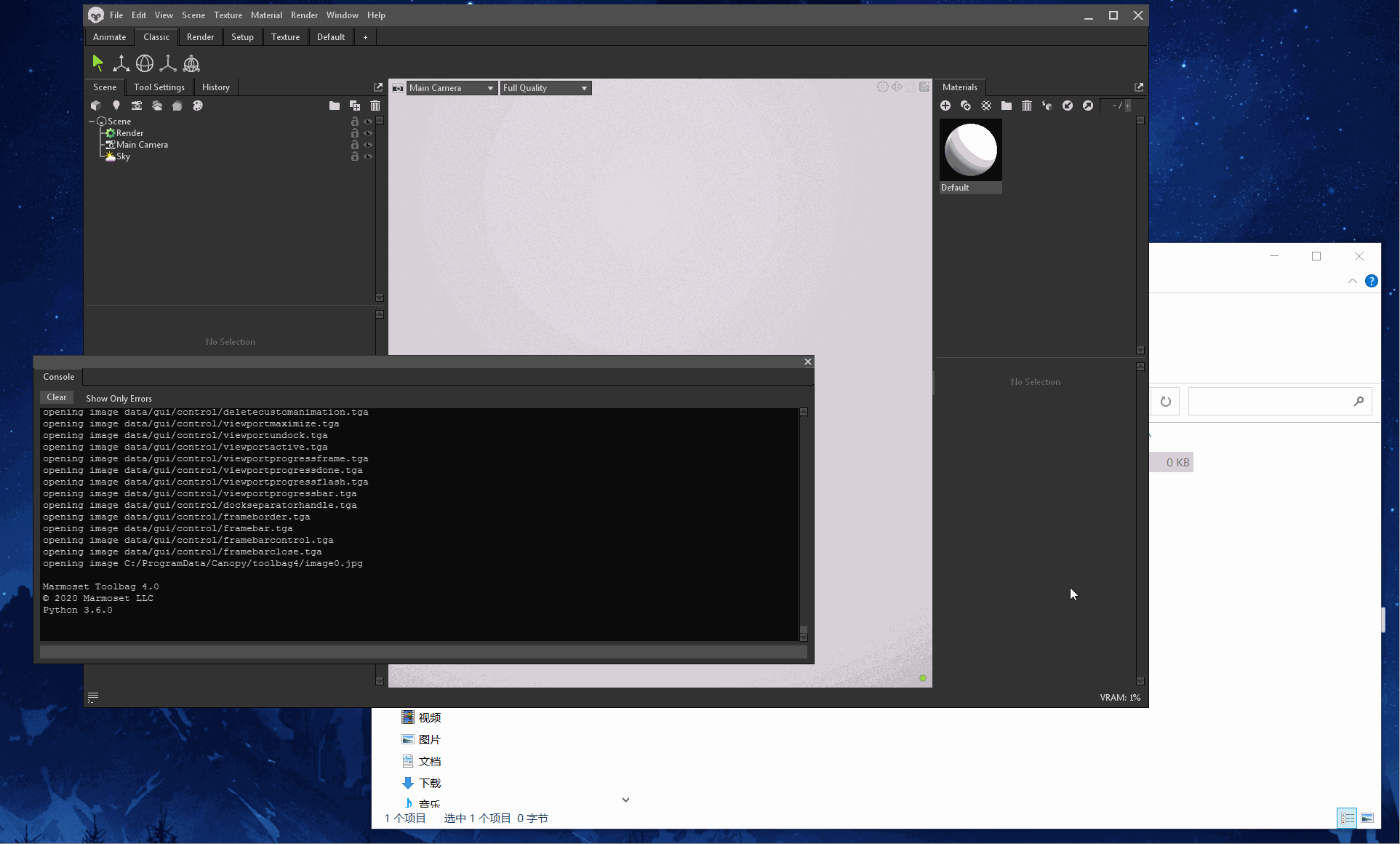Select Sky in scene tree
Viewport: 1400px width, 844px height.
point(123,156)
